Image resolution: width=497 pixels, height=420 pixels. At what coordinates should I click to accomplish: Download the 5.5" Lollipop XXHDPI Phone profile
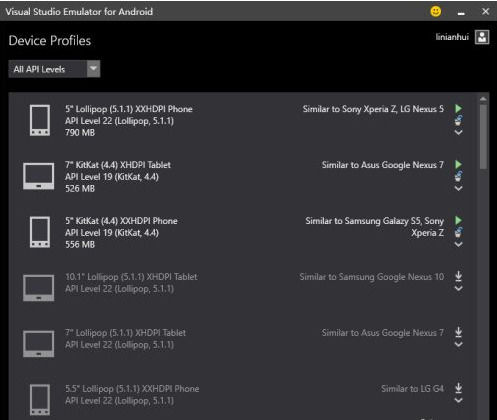pyautogui.click(x=459, y=388)
